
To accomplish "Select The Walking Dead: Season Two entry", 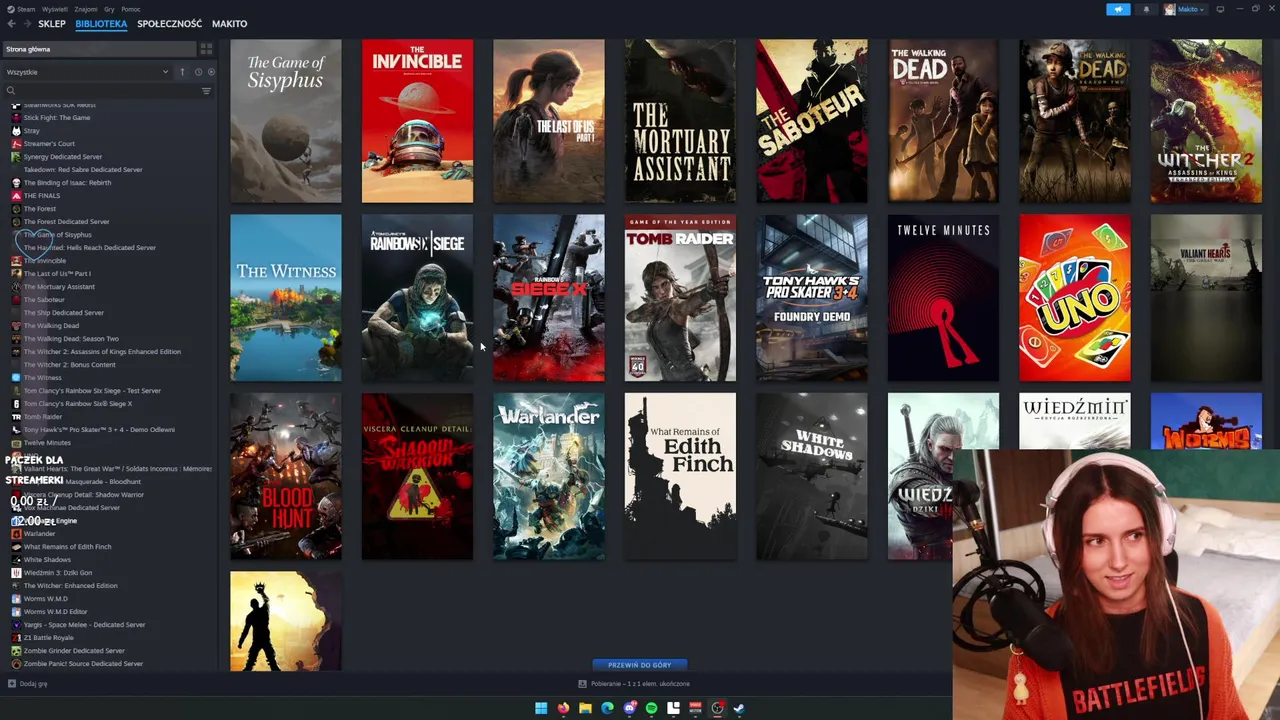I will click(70, 339).
